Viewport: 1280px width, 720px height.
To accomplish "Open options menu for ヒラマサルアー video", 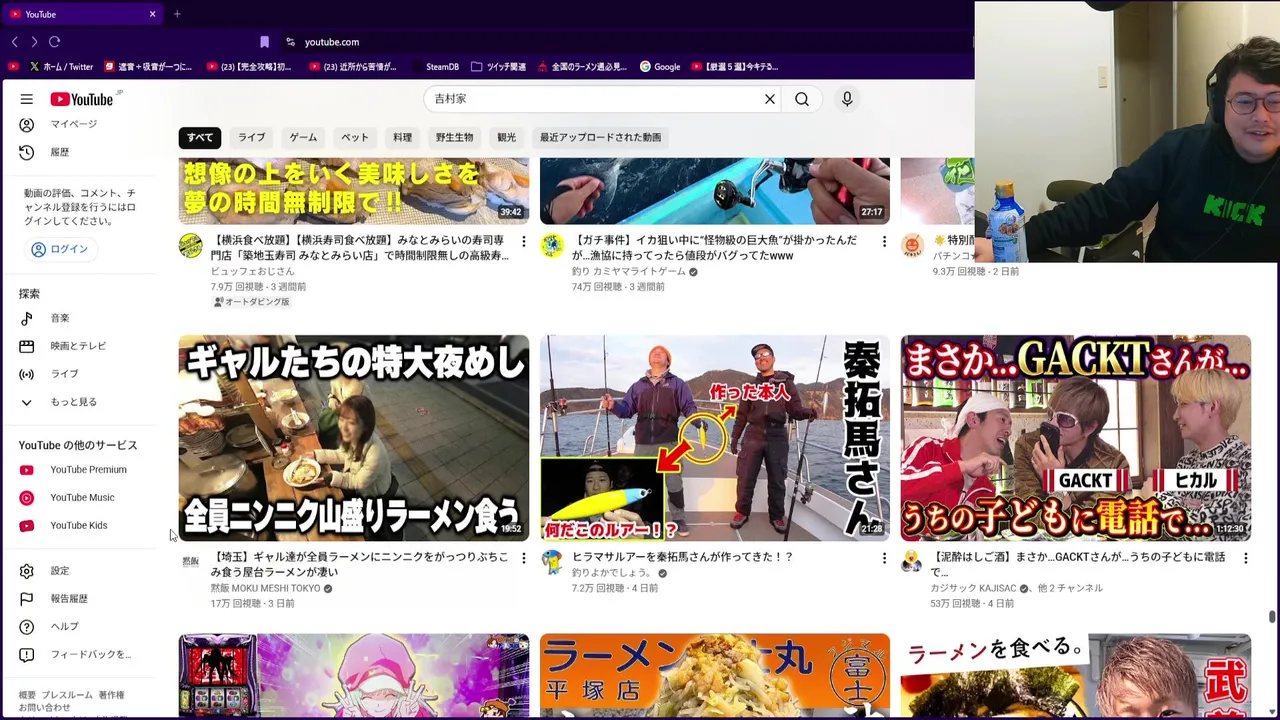I will point(884,558).
